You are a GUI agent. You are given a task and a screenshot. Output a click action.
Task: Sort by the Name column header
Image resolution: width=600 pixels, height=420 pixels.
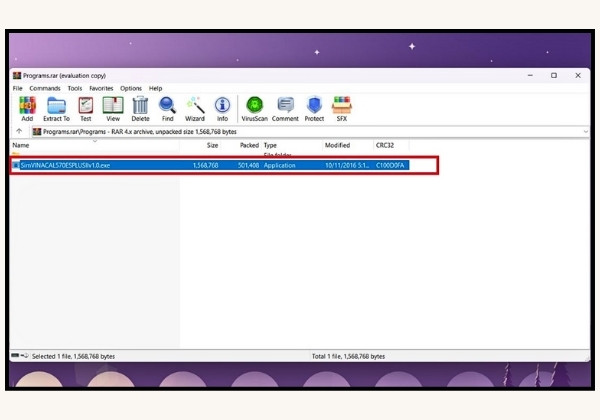(95, 145)
